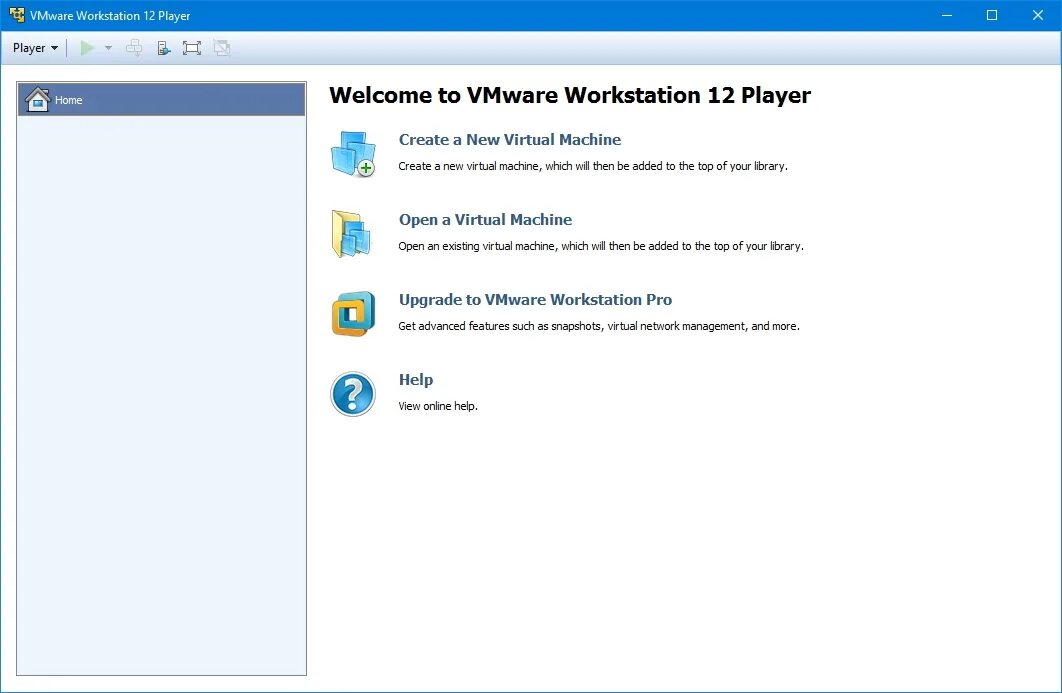The width and height of the screenshot is (1062, 693).
Task: Click the Workstation Pro upgrade box icon
Action: pos(352,313)
